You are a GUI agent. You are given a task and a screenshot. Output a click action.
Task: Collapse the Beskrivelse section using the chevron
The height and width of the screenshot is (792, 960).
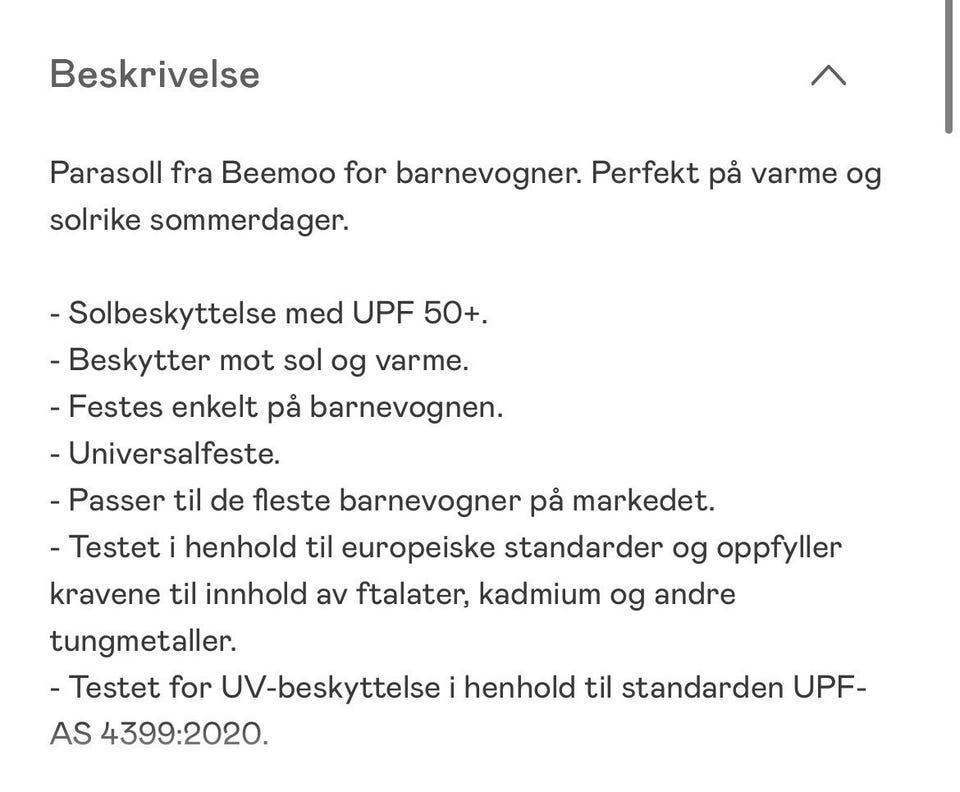point(828,75)
